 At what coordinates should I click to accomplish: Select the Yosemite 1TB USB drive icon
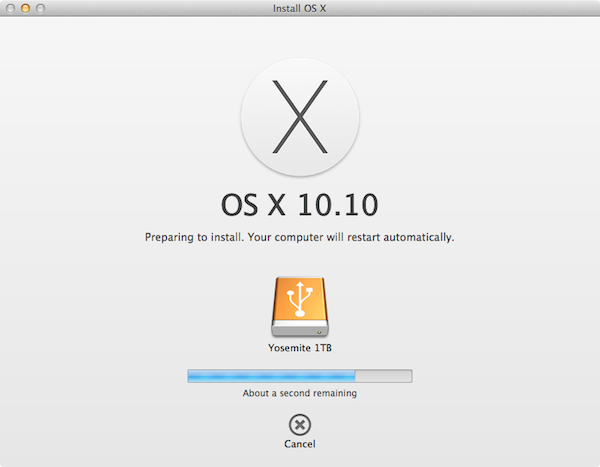tap(300, 307)
